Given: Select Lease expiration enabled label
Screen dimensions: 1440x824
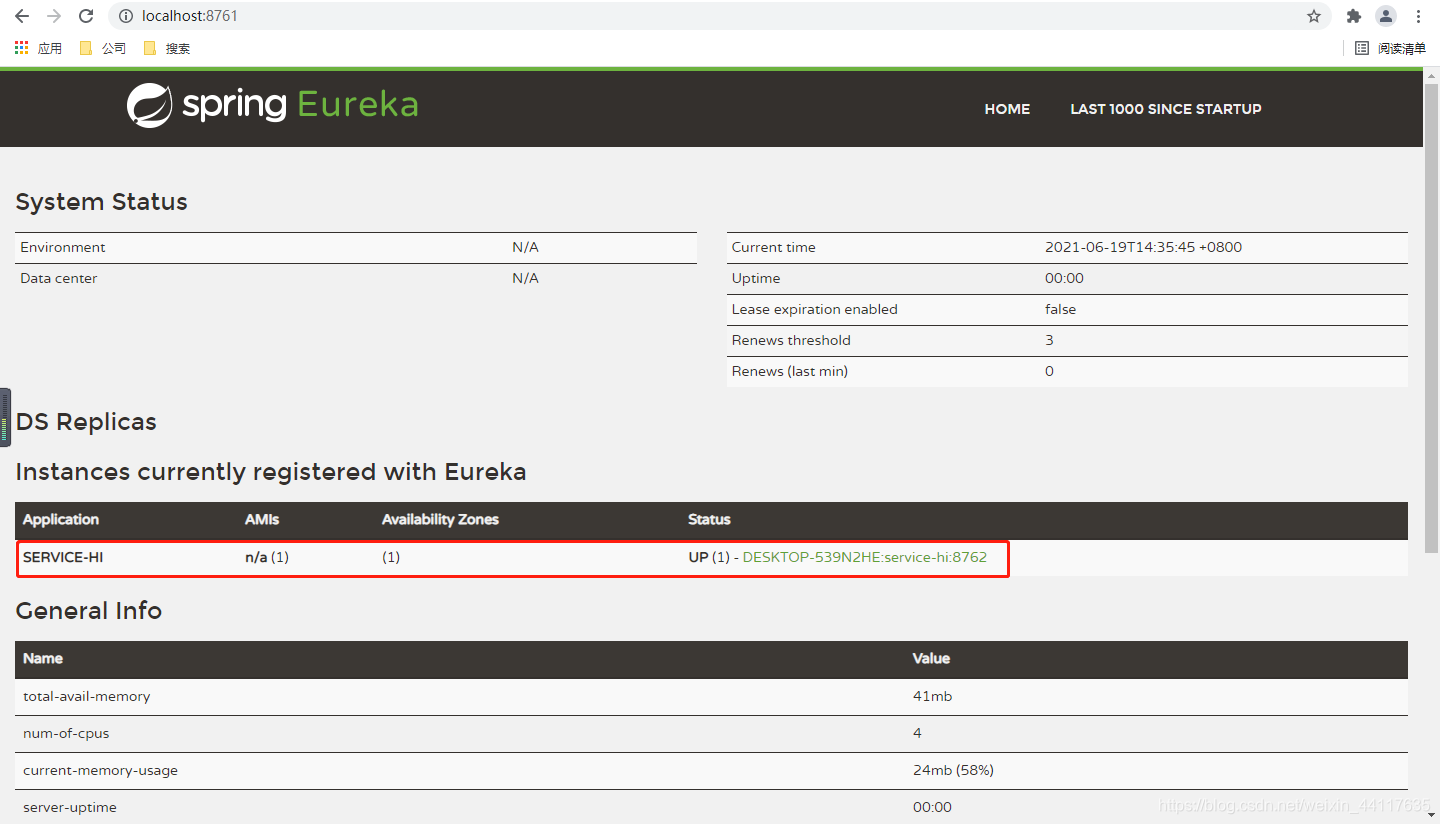Looking at the screenshot, I should [815, 309].
